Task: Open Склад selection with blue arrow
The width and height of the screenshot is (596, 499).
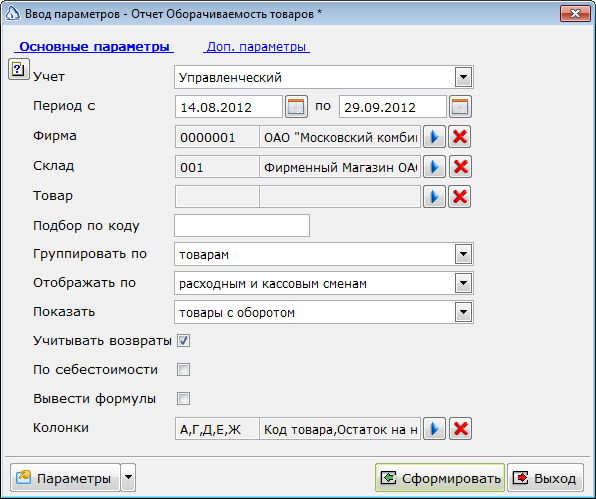Action: (434, 167)
